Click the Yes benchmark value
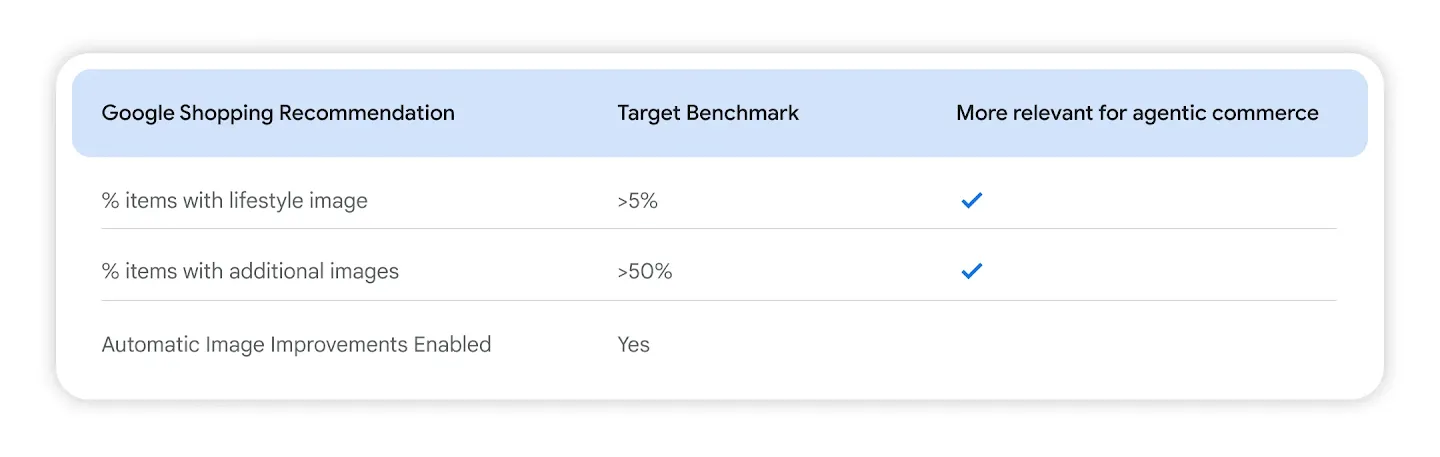Viewport: 1440px width, 457px height. (x=634, y=345)
